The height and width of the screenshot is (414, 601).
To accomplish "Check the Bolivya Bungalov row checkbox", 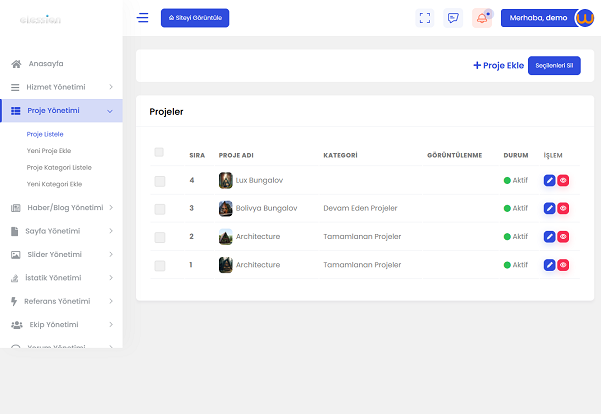I will (159, 208).
